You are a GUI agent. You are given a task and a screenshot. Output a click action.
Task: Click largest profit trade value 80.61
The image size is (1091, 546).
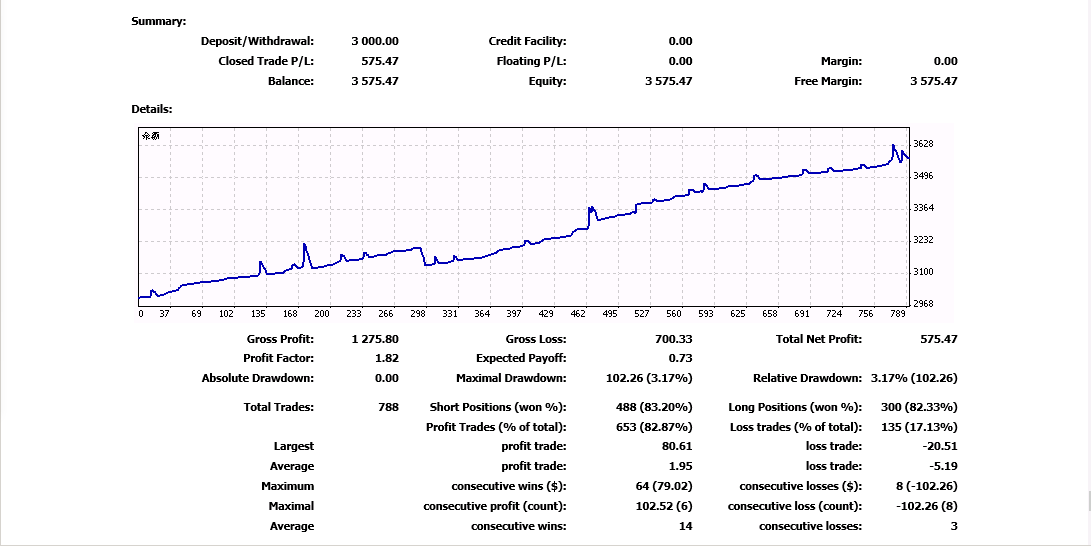click(x=677, y=446)
